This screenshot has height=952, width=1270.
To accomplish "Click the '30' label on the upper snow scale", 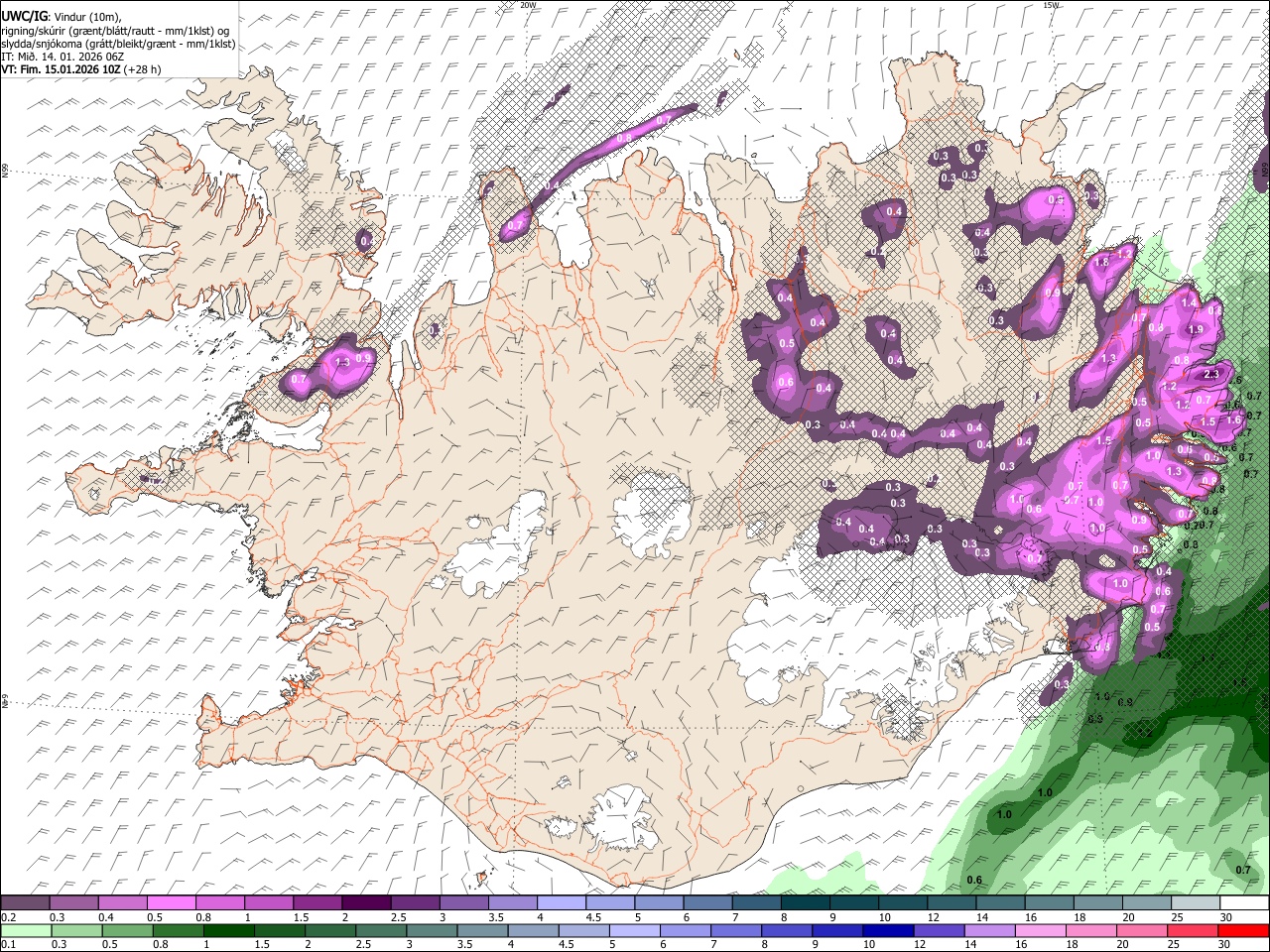I will pos(1227,917).
